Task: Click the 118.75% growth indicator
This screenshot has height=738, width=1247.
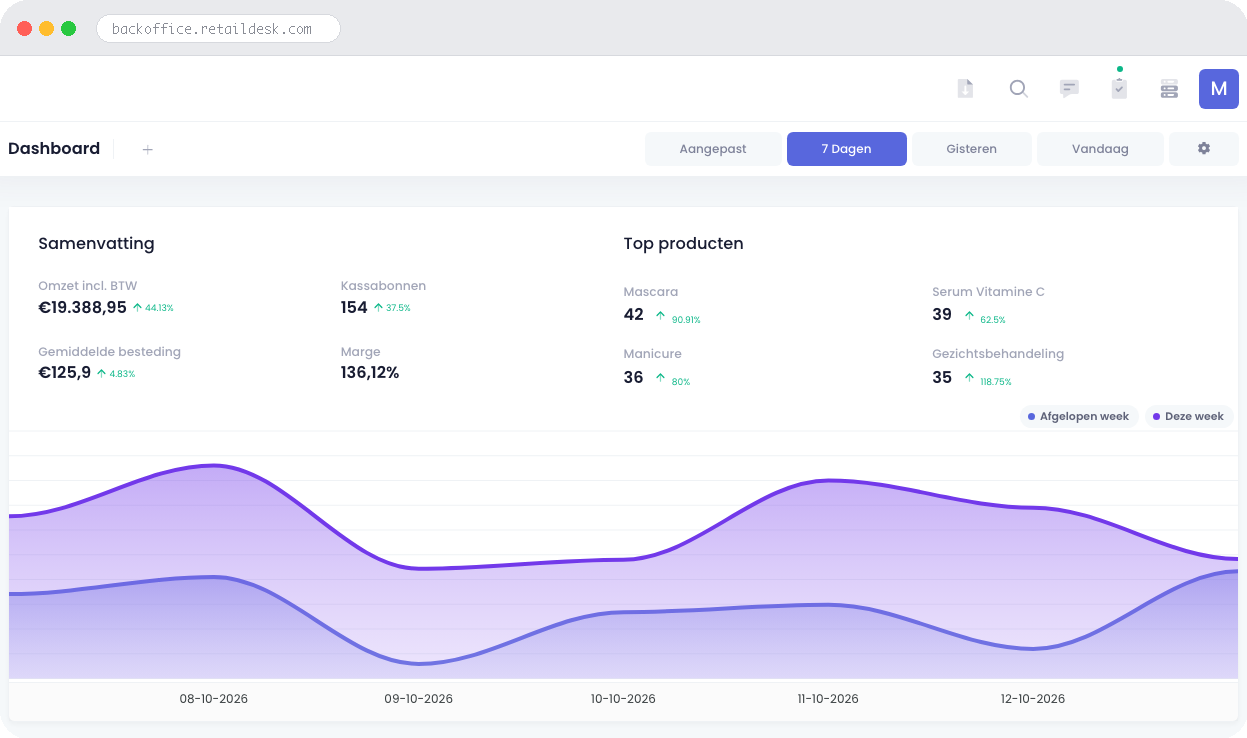Action: click(x=988, y=380)
